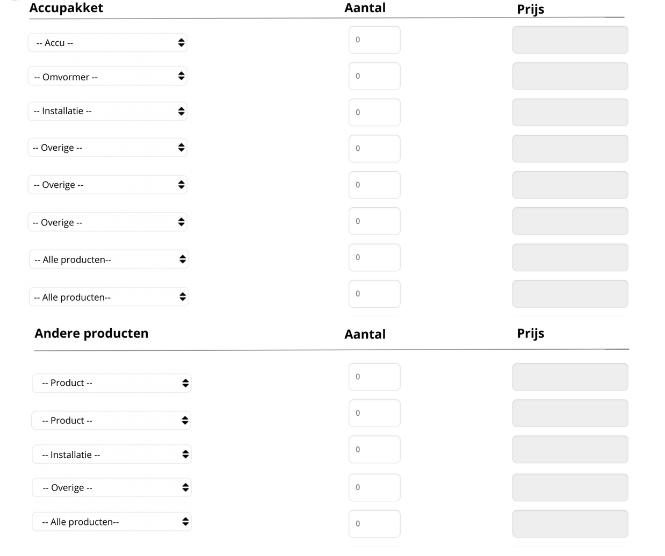Click the Prijs field beside Omvormer

point(570,76)
